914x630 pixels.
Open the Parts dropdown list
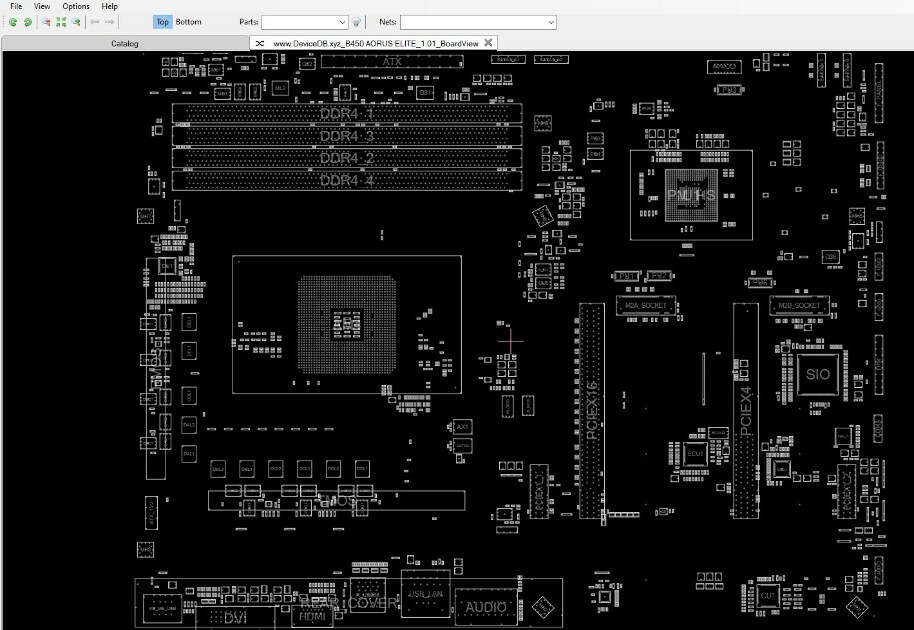[342, 22]
